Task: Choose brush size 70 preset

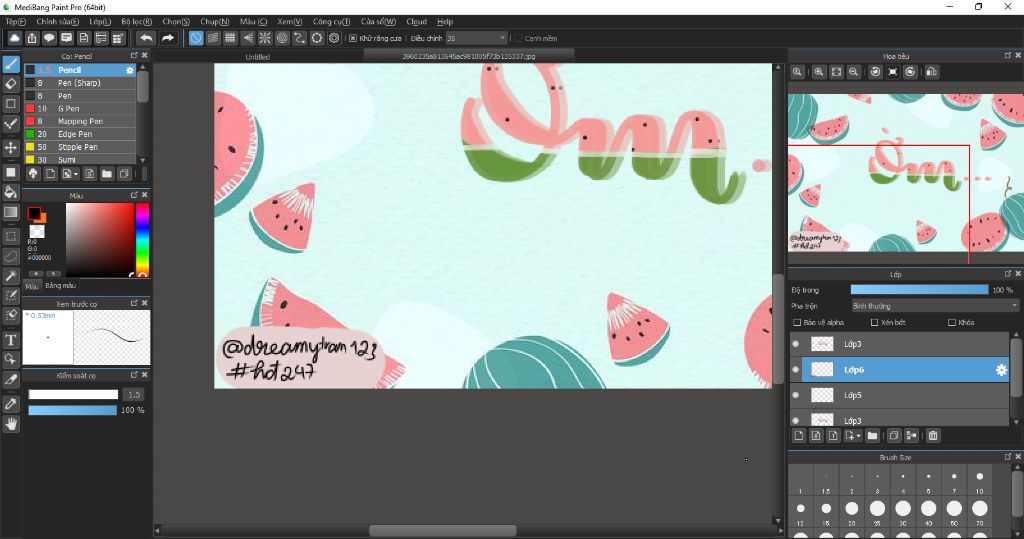Action: point(980,512)
